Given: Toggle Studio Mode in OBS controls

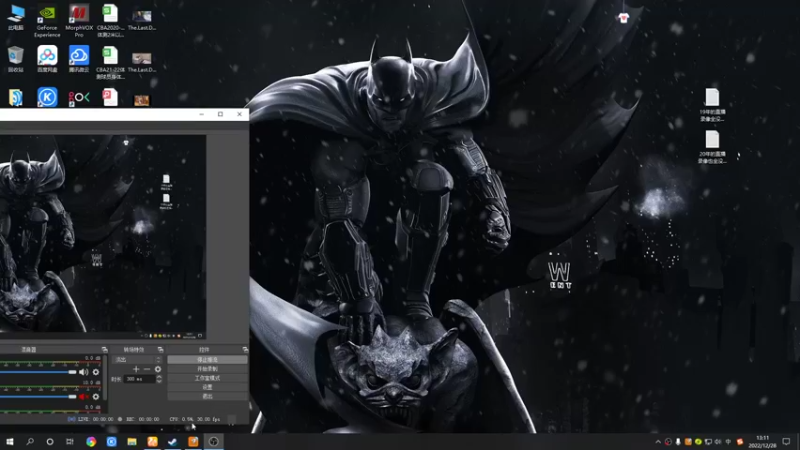Looking at the screenshot, I should coord(207,378).
